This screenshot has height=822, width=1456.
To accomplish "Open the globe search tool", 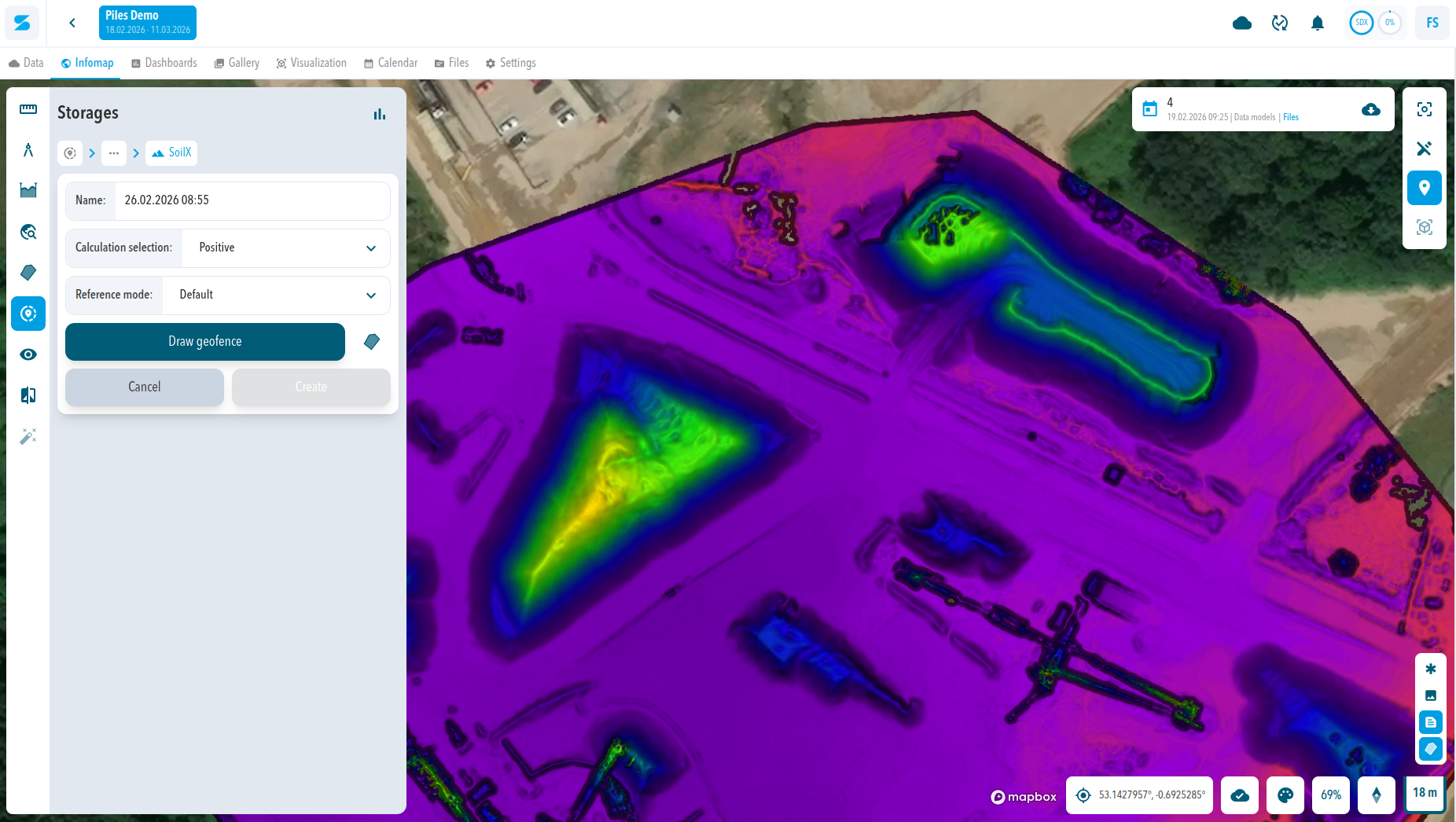I will (x=28, y=232).
